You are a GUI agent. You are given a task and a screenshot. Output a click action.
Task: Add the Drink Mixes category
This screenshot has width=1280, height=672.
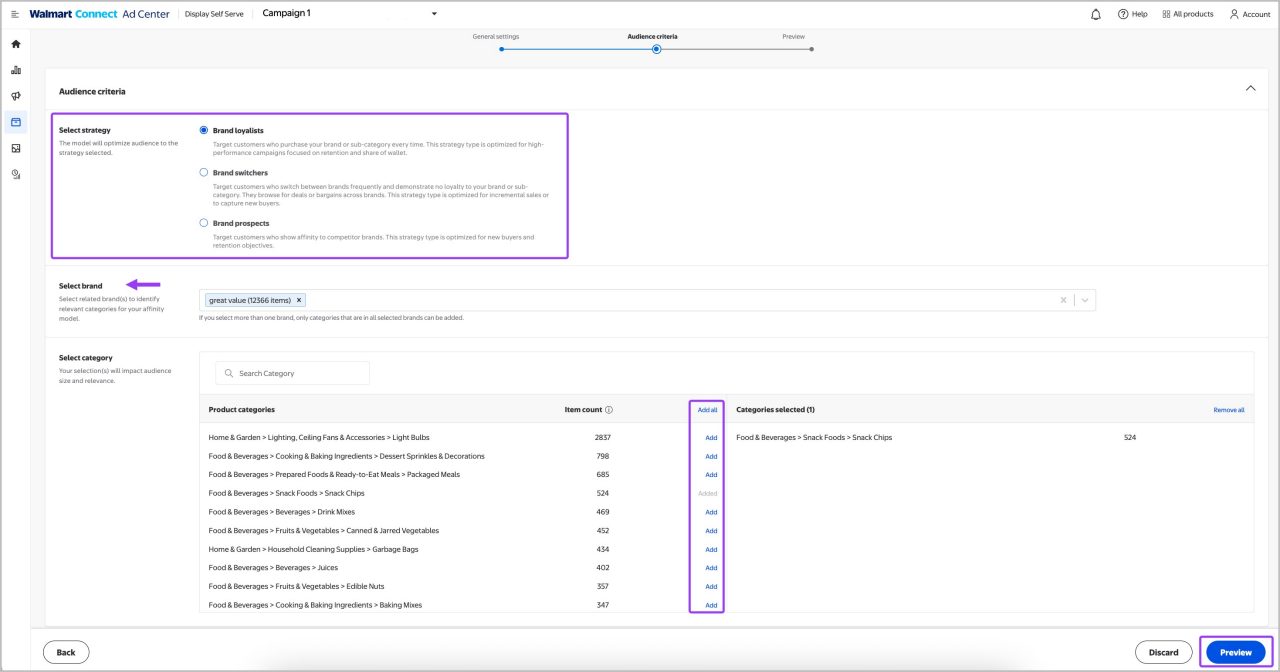pos(711,512)
